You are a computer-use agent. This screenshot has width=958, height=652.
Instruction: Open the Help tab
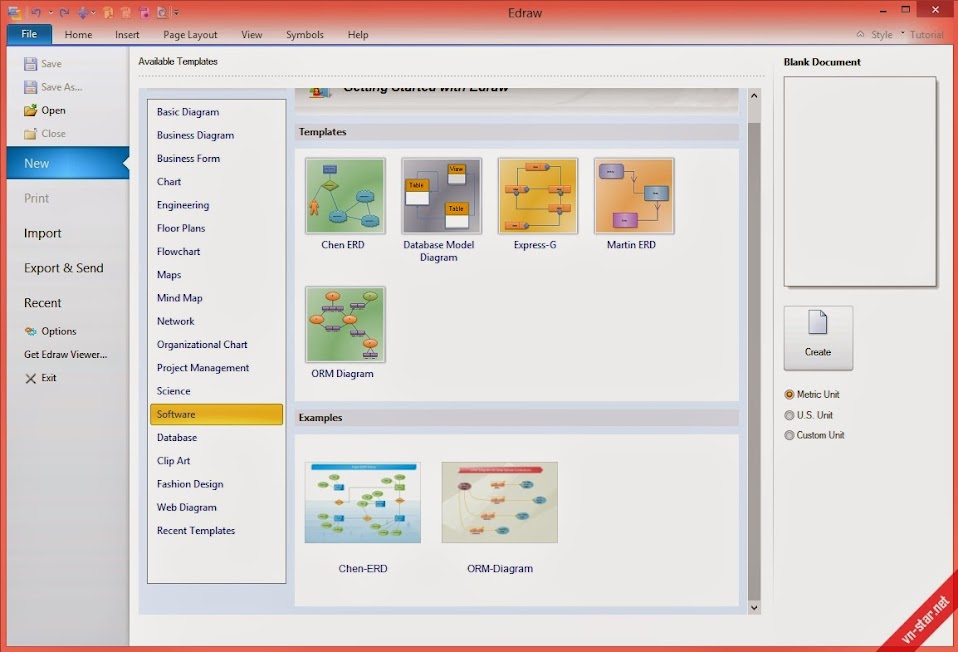pyautogui.click(x=358, y=35)
